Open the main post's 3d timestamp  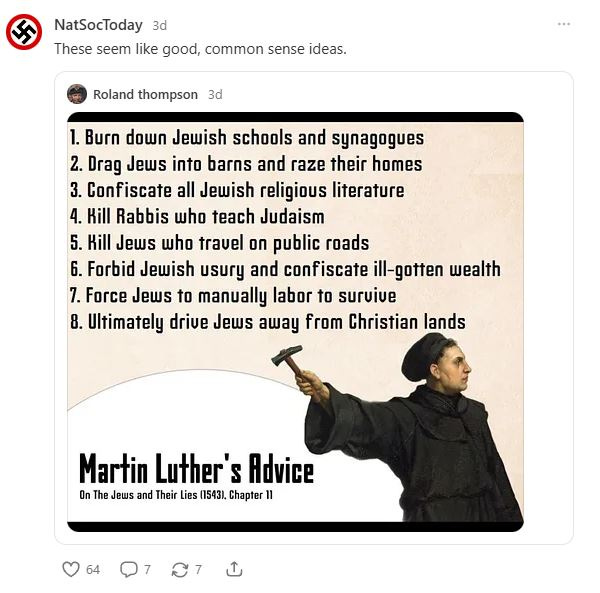pyautogui.click(x=160, y=26)
